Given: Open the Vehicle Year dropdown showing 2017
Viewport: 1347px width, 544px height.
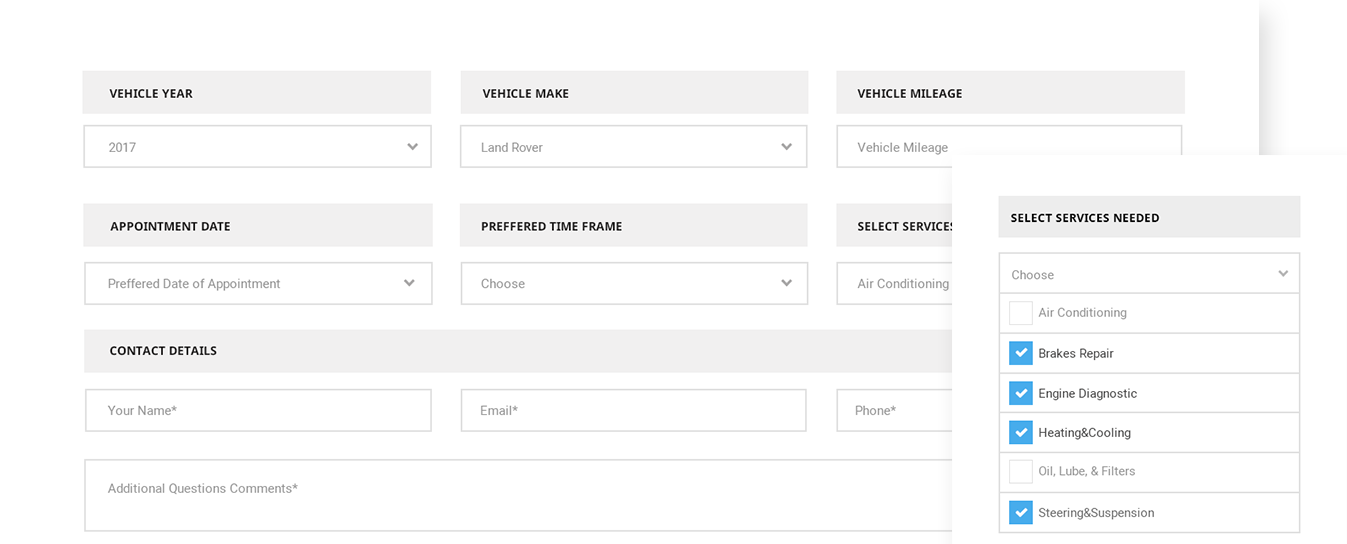Looking at the screenshot, I should pos(257,147).
